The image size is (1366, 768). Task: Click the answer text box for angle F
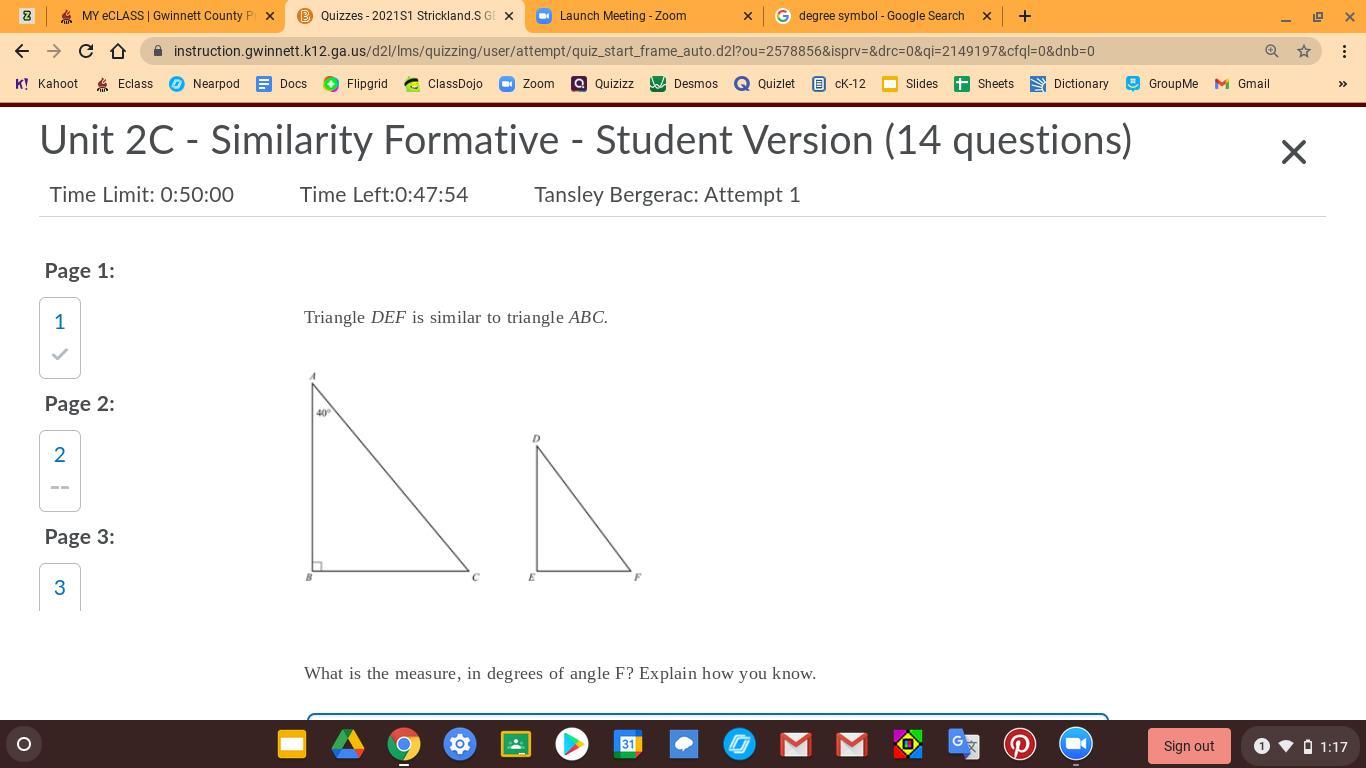click(708, 717)
